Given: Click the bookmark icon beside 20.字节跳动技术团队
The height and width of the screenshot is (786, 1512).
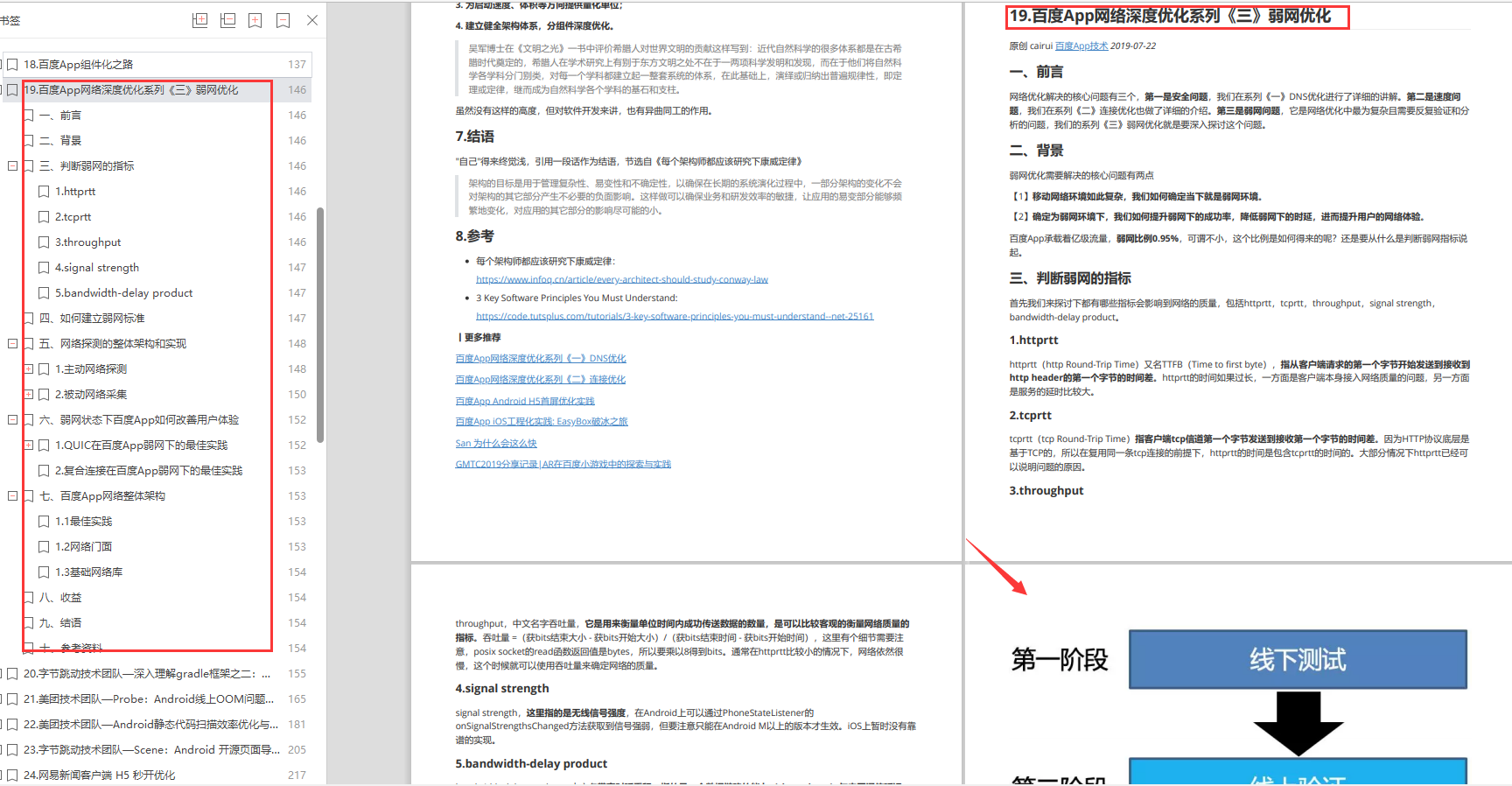Looking at the screenshot, I should (12, 674).
